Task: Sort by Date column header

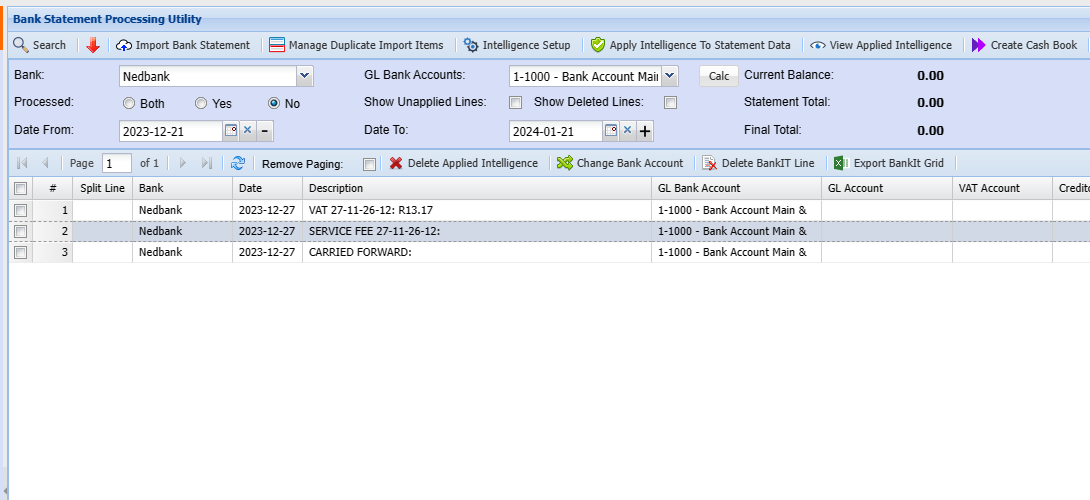Action: (268, 188)
